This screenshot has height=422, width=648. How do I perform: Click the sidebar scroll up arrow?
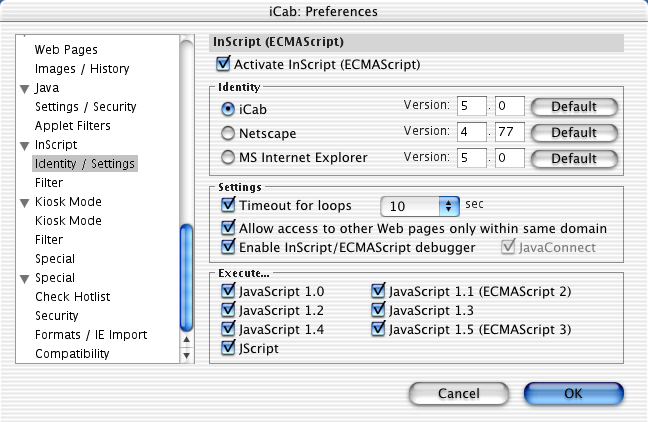pos(187,339)
